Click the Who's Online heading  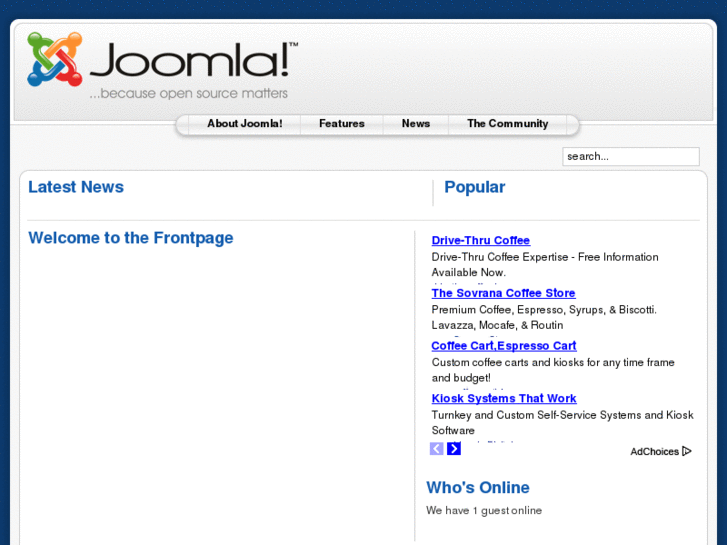(478, 487)
